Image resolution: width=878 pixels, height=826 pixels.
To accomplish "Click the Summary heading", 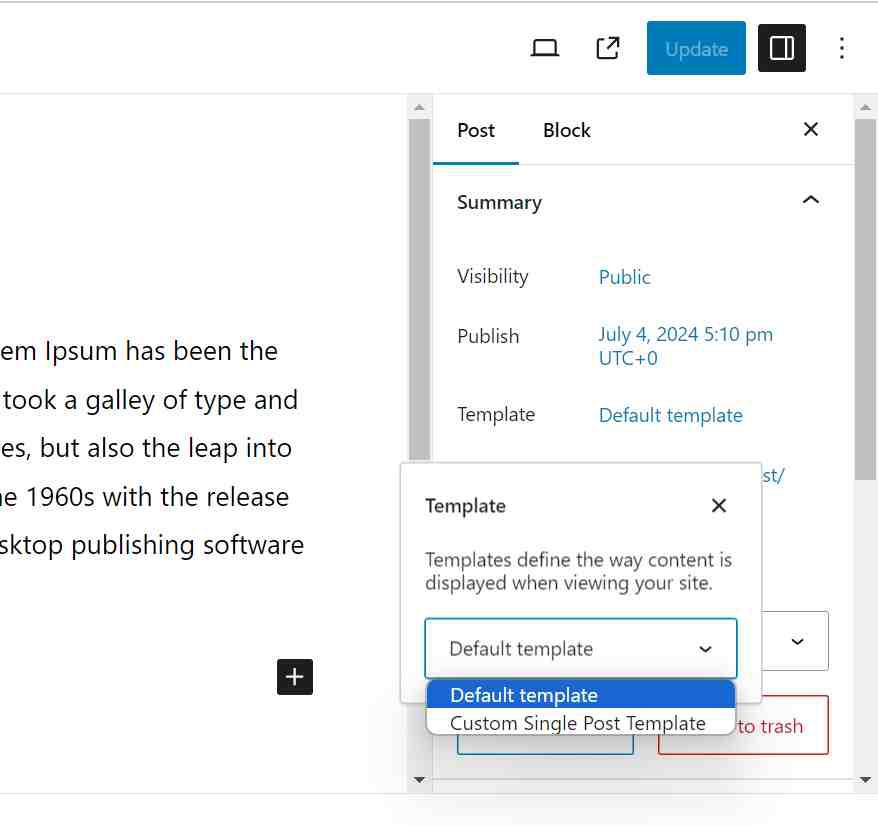I will point(499,202).
